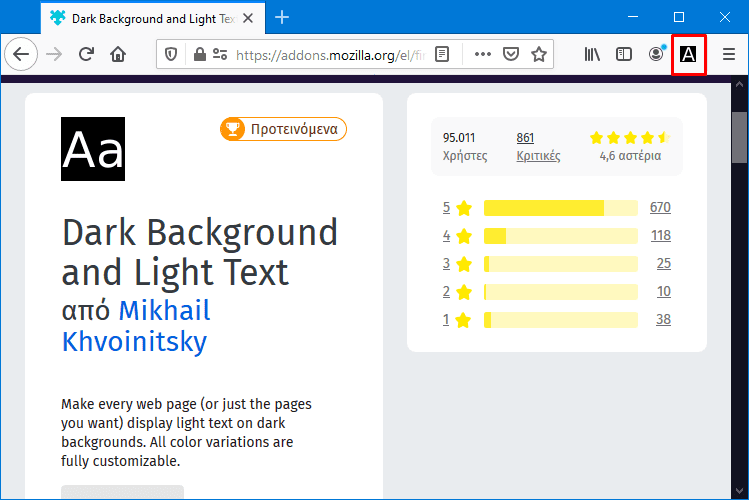Click the page scrollbar thumb
Screen dimensions: 749x500
click(739, 138)
